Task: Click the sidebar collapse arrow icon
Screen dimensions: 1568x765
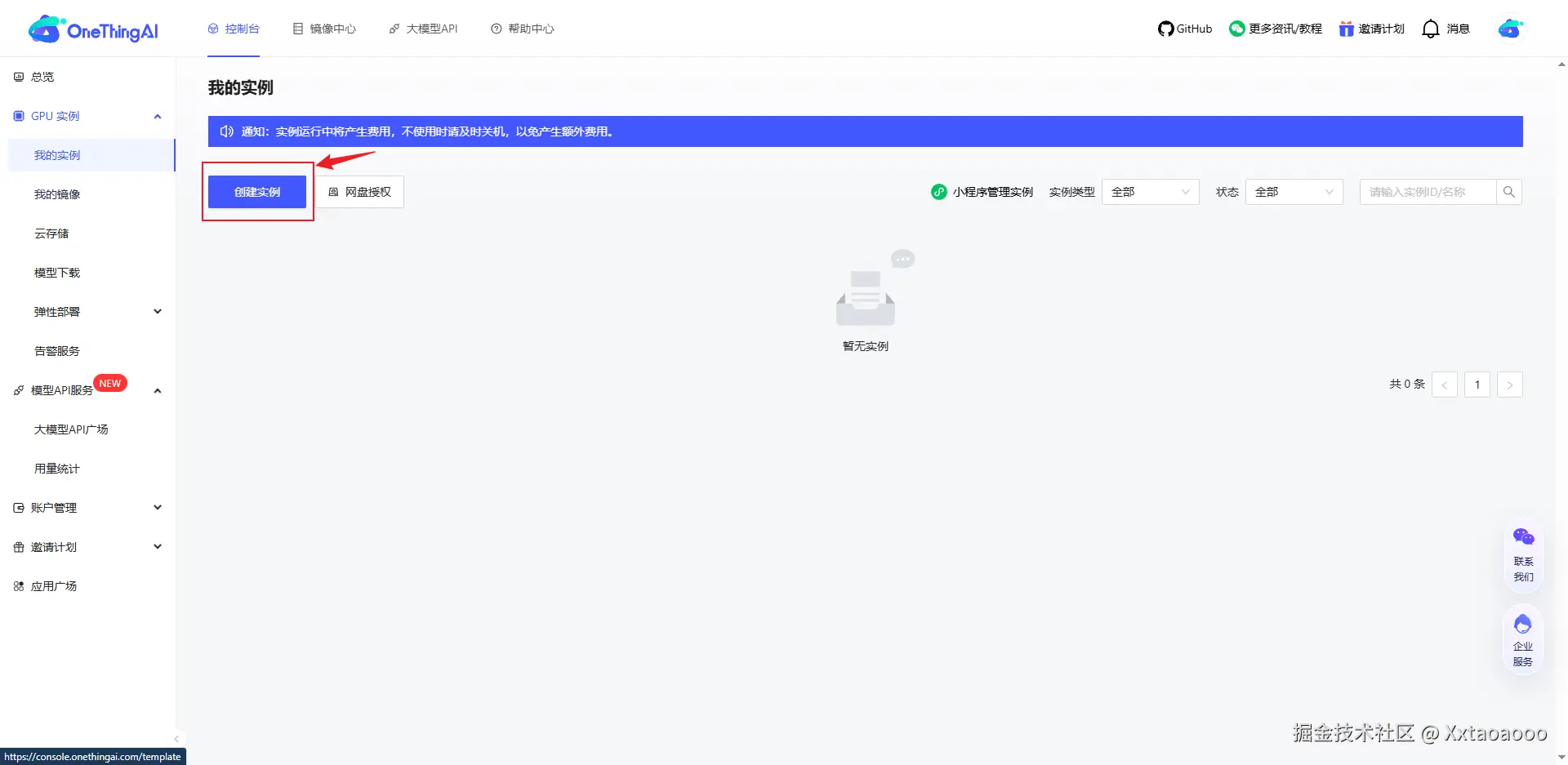Action: pos(176,739)
